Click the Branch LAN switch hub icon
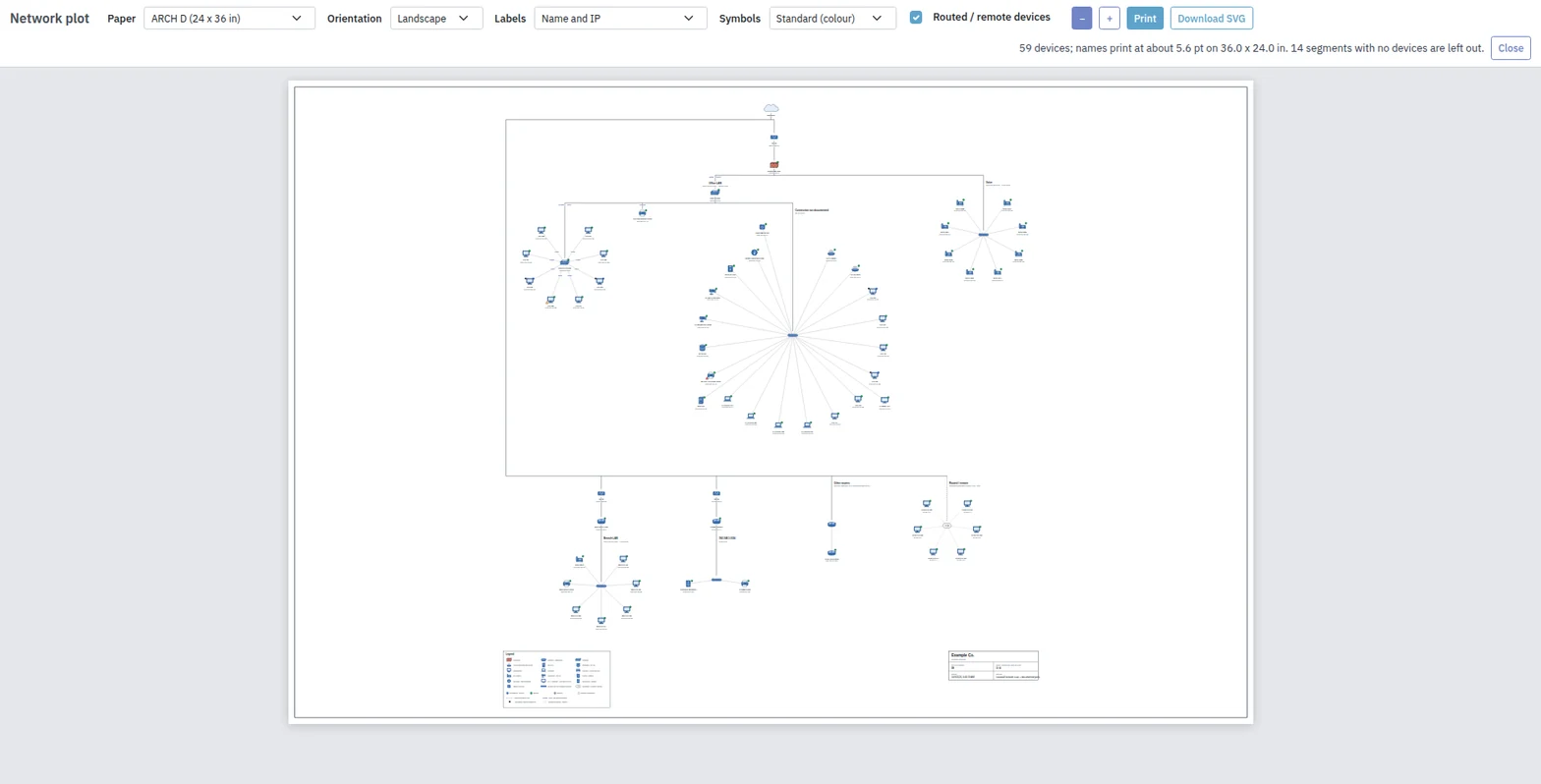This screenshot has height=784, width=1541. click(601, 586)
